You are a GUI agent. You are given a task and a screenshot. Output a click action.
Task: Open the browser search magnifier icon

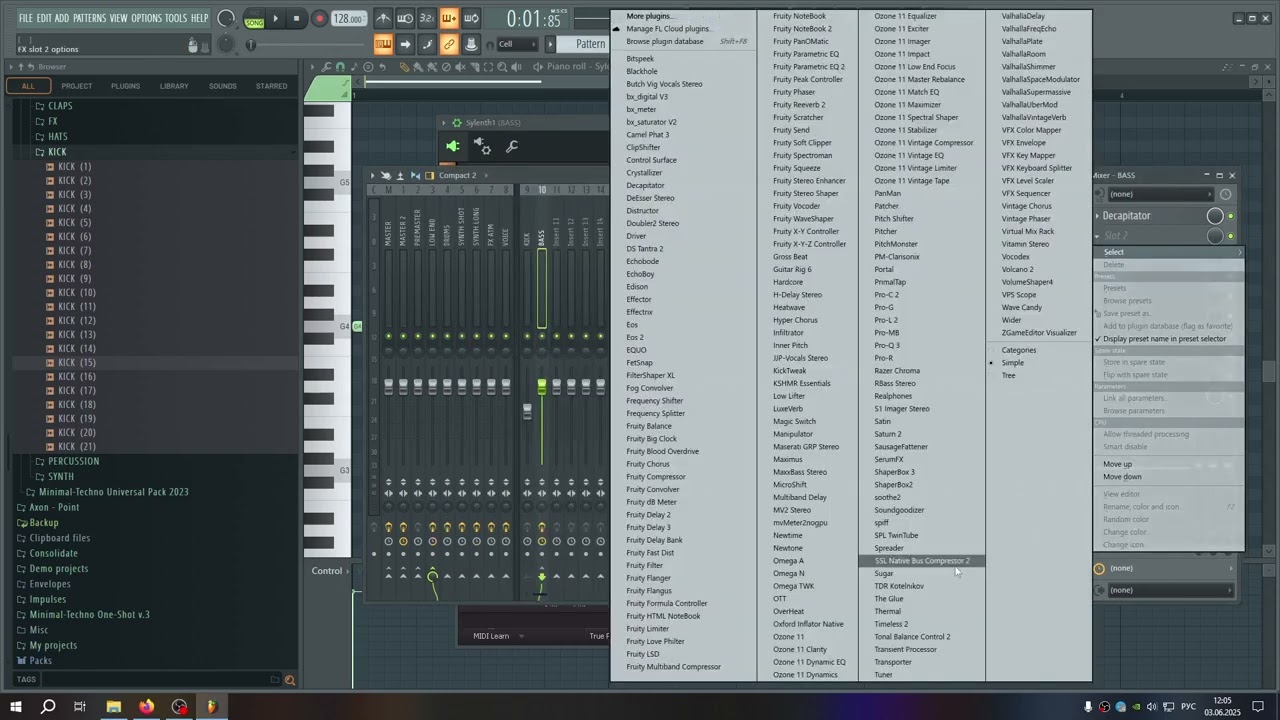(290, 680)
